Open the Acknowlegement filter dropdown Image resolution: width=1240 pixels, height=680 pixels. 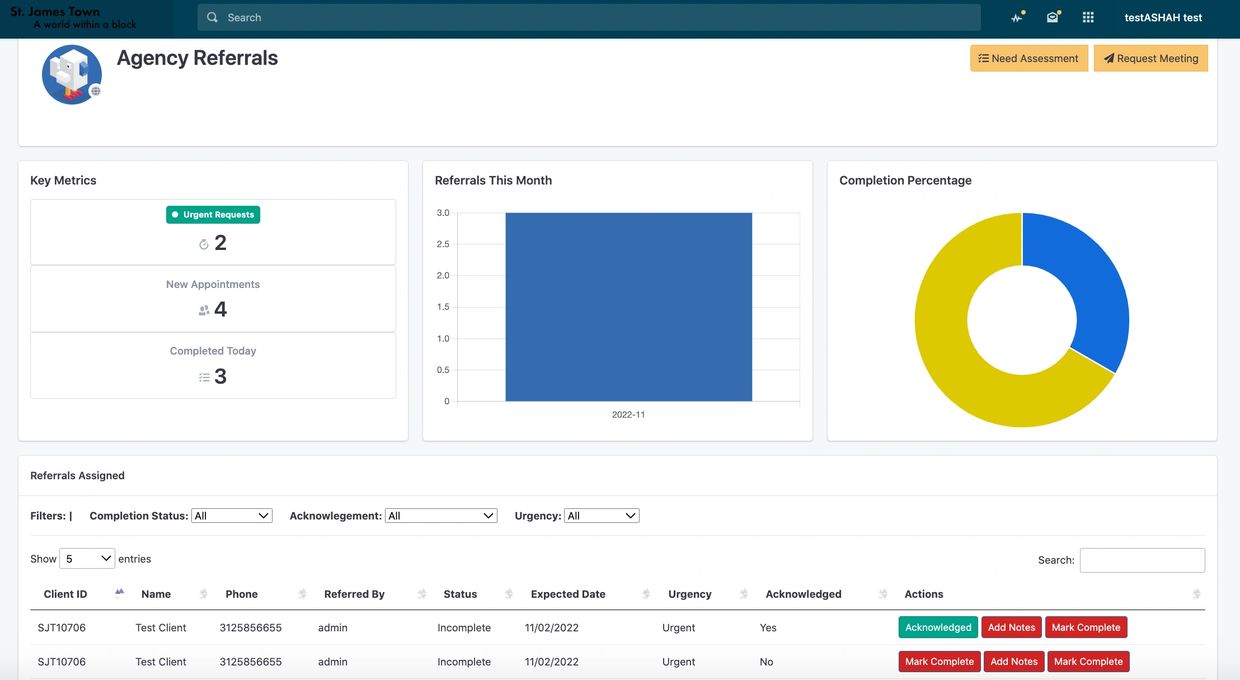click(x=441, y=516)
